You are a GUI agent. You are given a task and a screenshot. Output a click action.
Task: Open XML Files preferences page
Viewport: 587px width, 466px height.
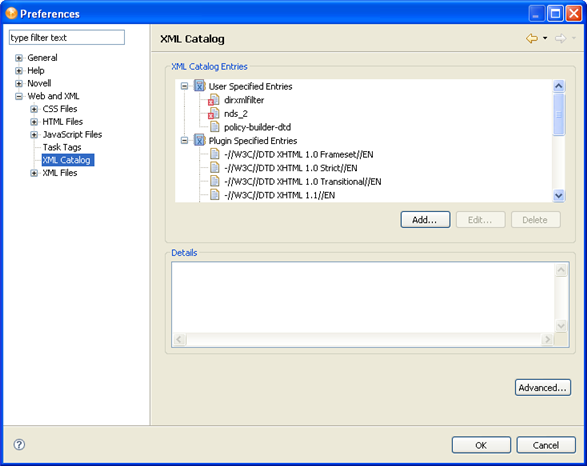coord(60,173)
